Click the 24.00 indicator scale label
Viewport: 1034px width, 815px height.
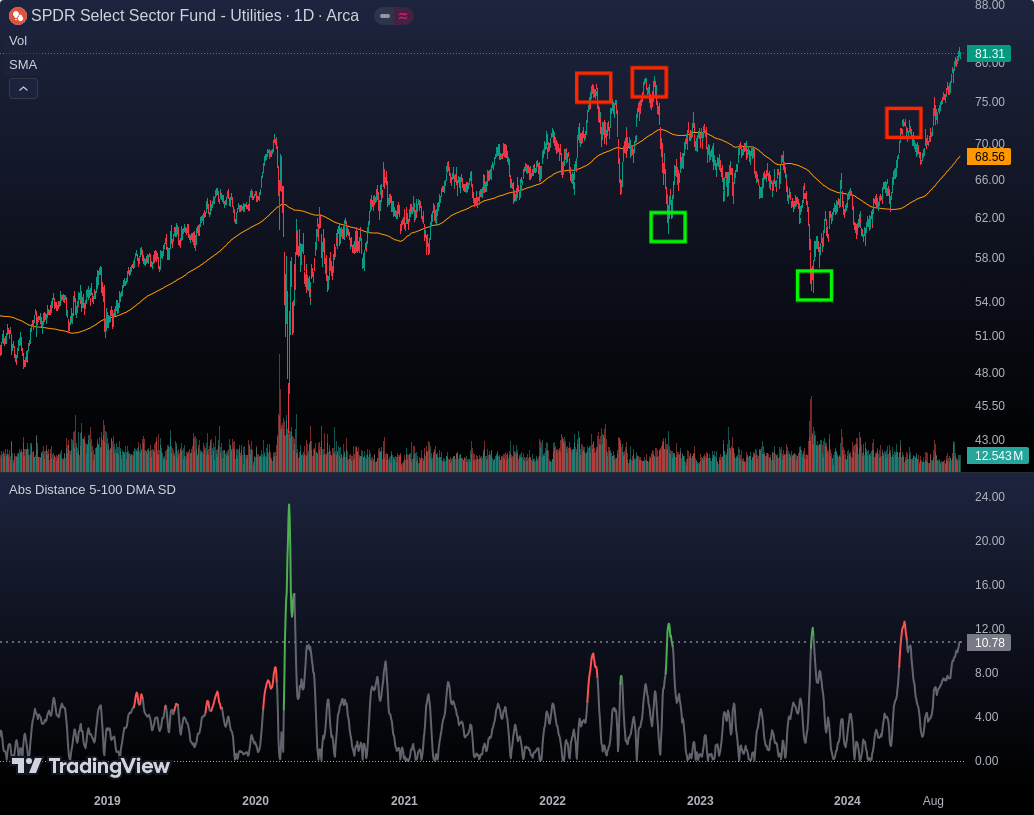pyautogui.click(x=989, y=497)
